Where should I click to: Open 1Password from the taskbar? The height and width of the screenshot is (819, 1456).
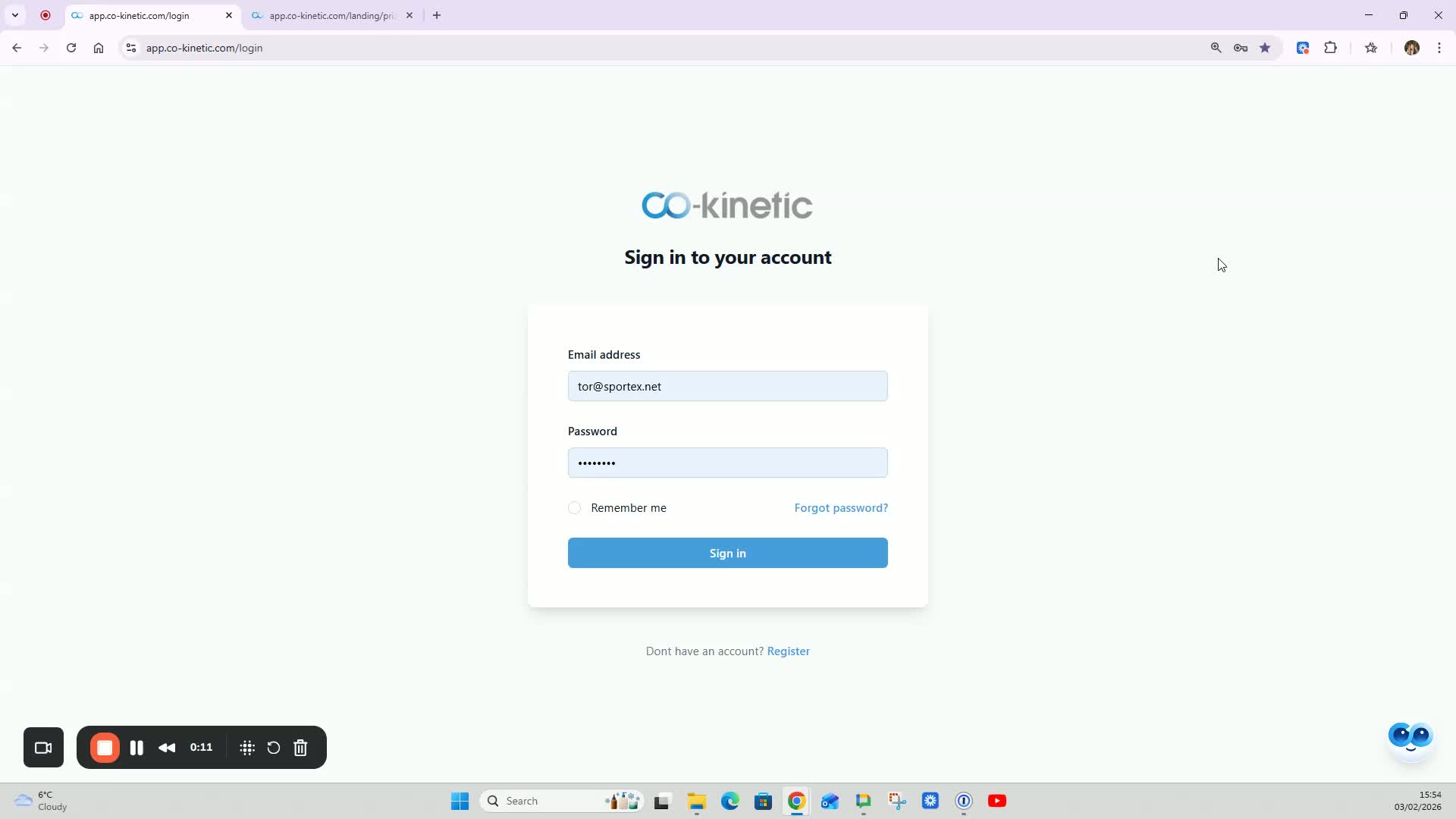coord(964,801)
